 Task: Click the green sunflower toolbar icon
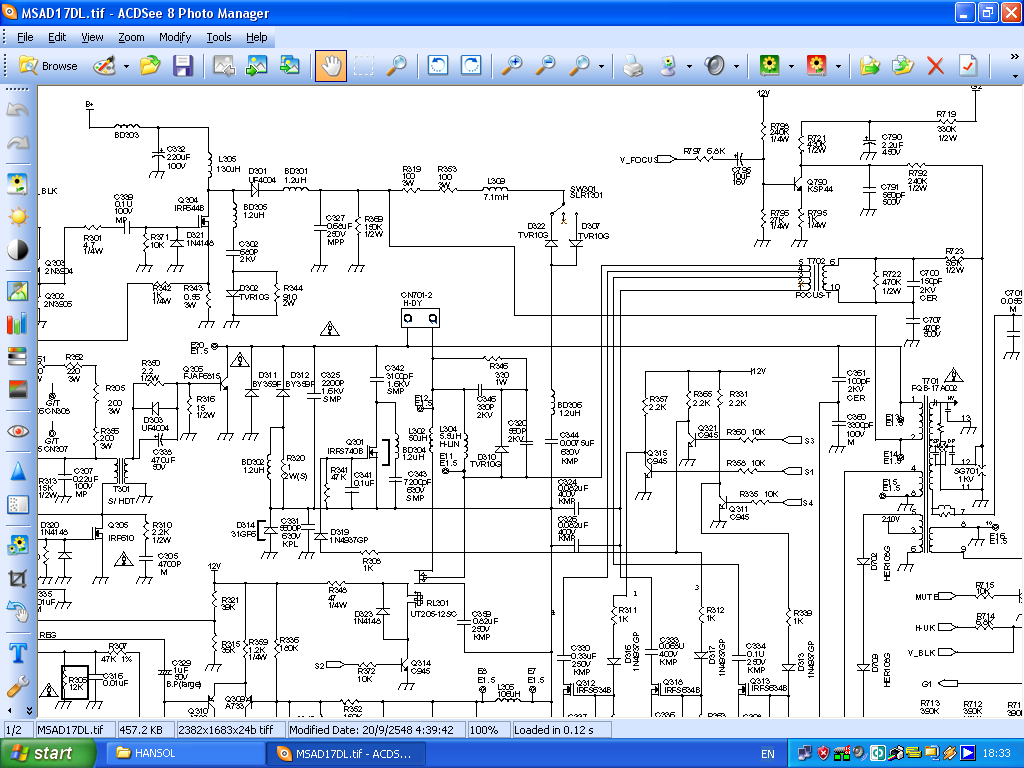769,66
